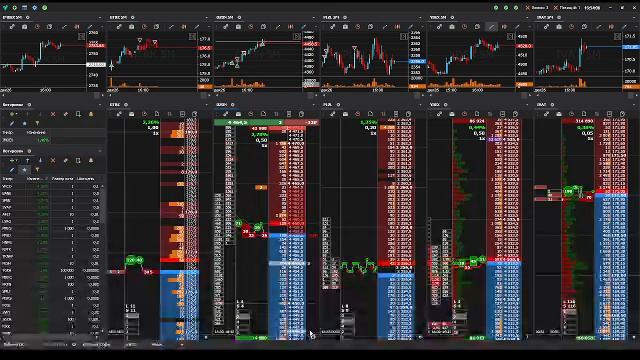Open the settings gear beside the leftmost chart title
The width and height of the screenshot is (640, 360).
pos(28,18)
